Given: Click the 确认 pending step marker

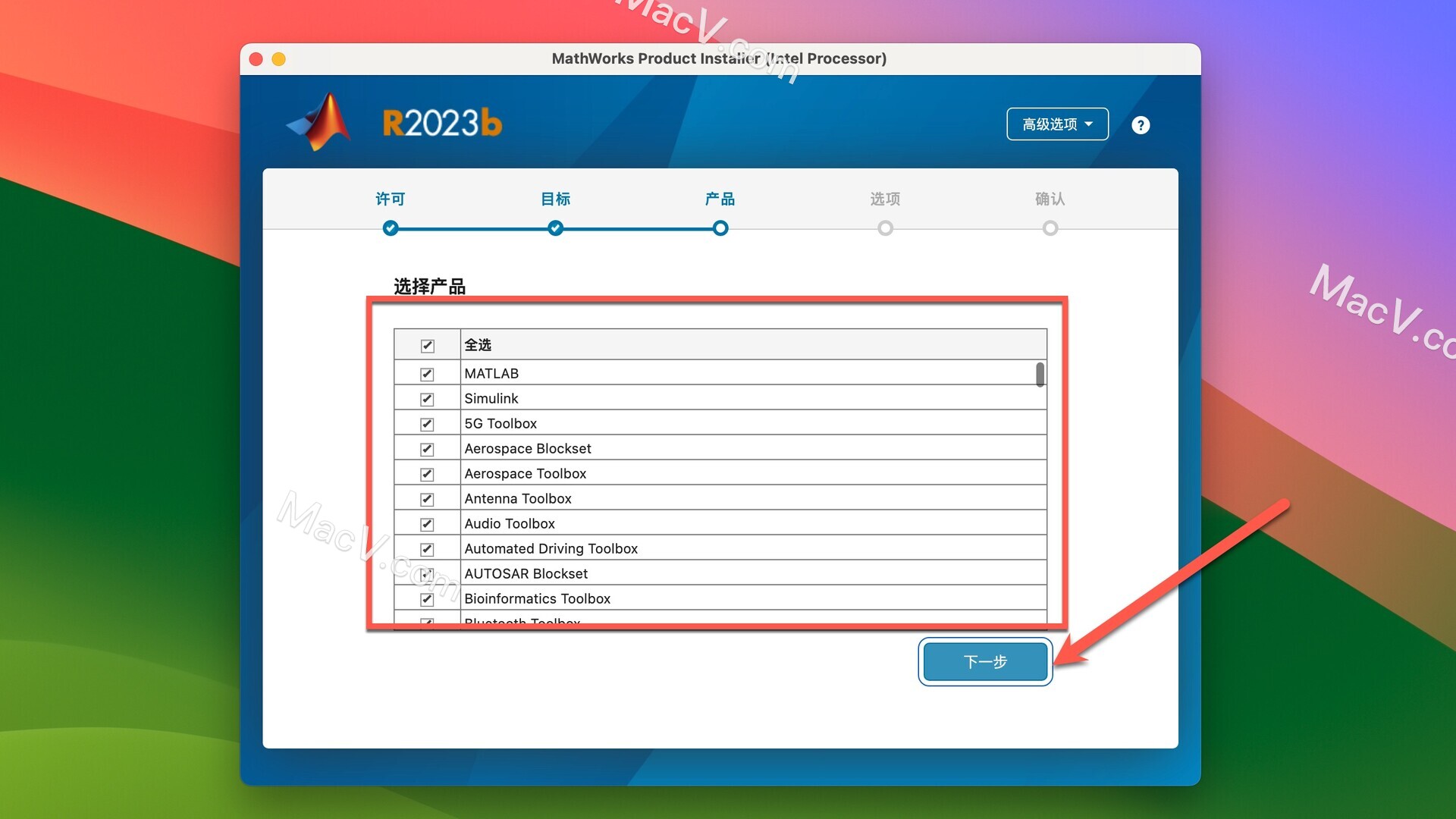Looking at the screenshot, I should click(x=1050, y=228).
